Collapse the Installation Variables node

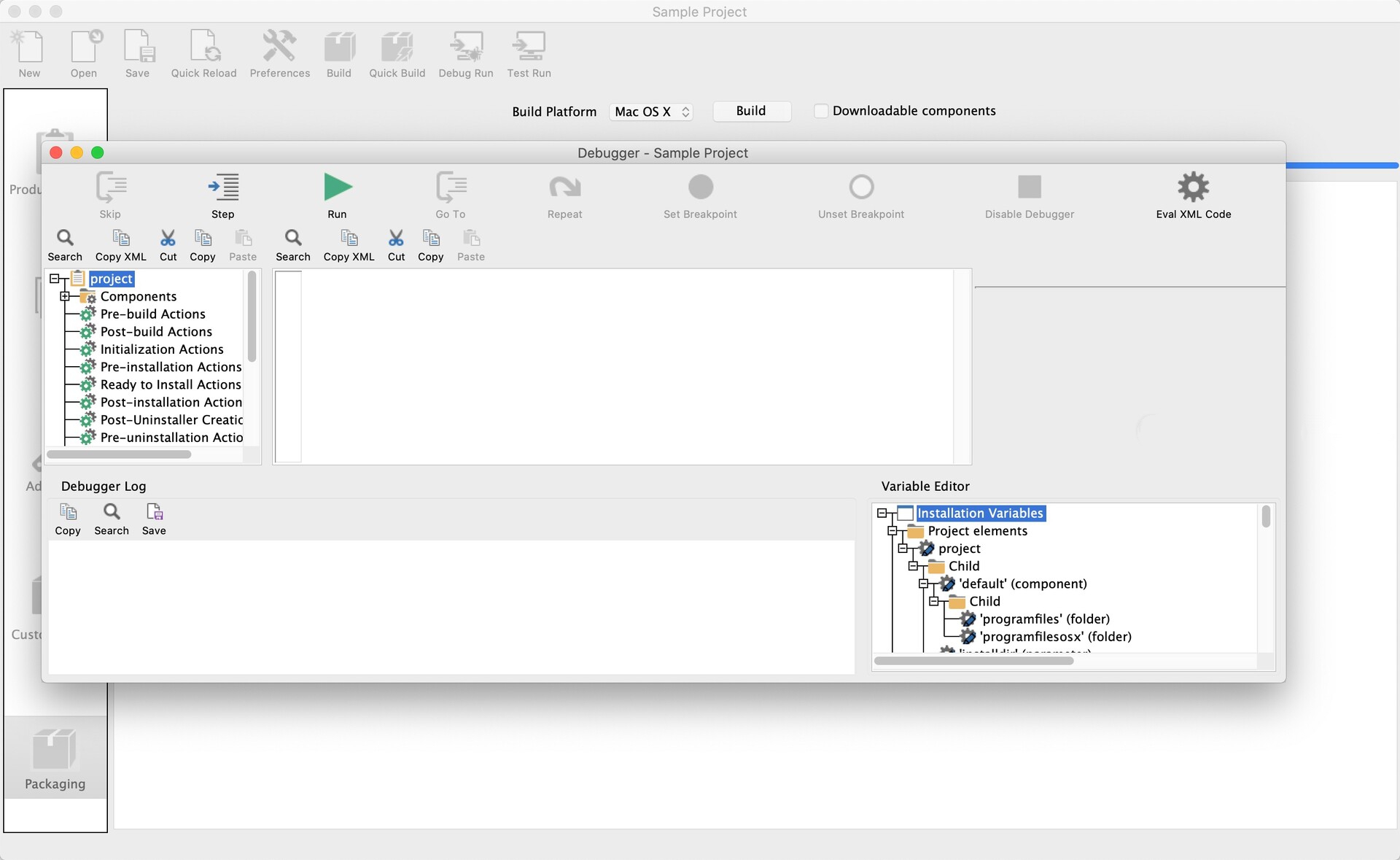point(882,514)
